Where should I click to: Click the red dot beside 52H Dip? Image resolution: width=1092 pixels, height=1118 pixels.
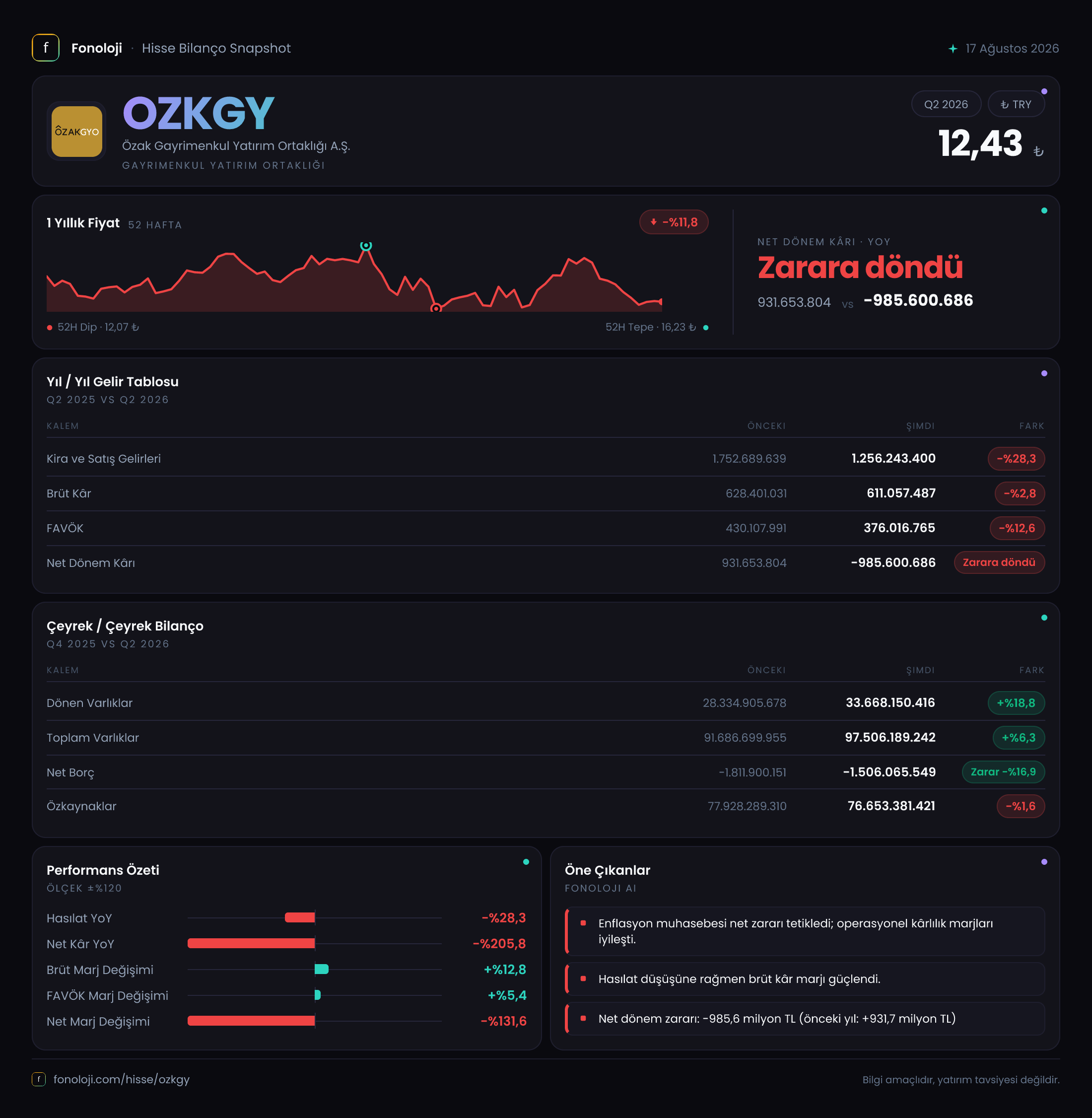50,328
